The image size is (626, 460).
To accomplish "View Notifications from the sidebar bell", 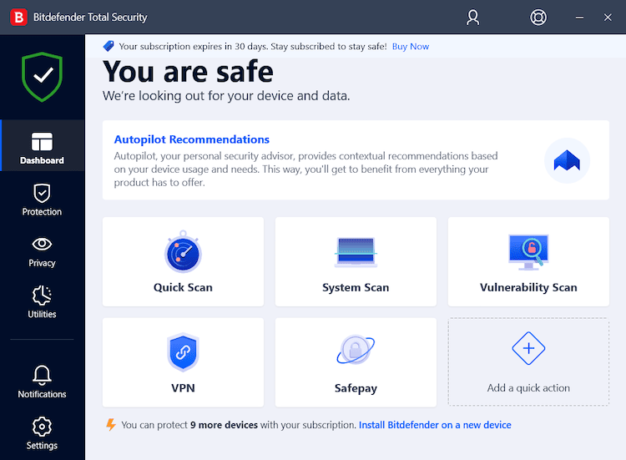I will 42,382.
